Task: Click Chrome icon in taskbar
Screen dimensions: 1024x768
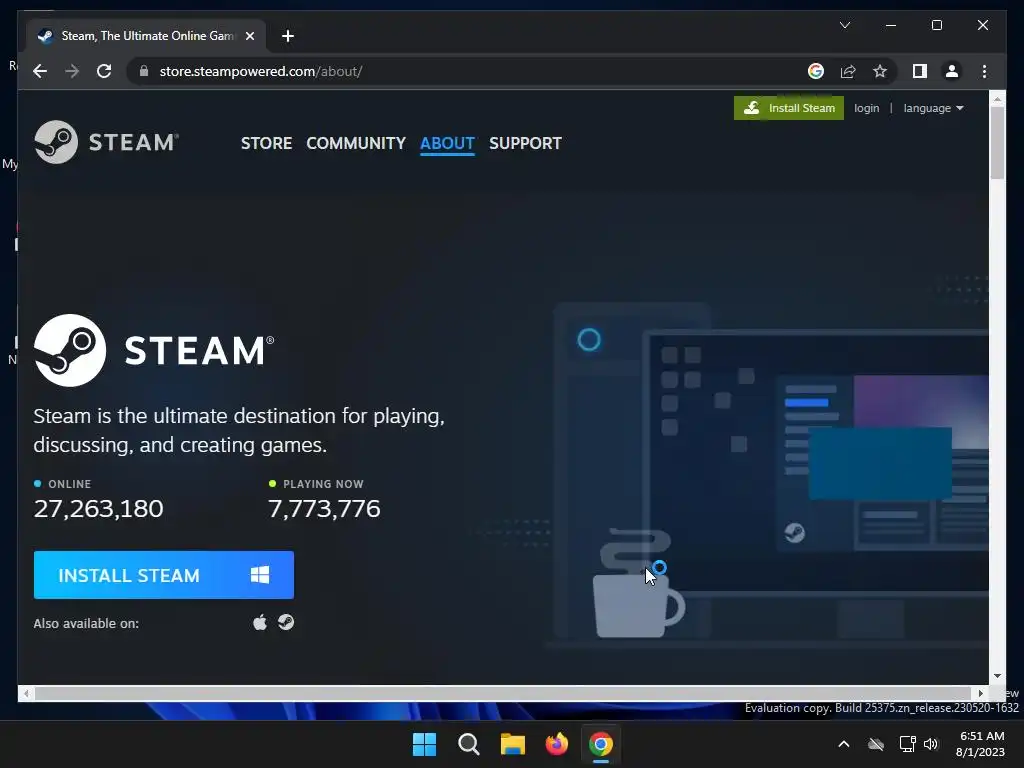Action: point(600,744)
